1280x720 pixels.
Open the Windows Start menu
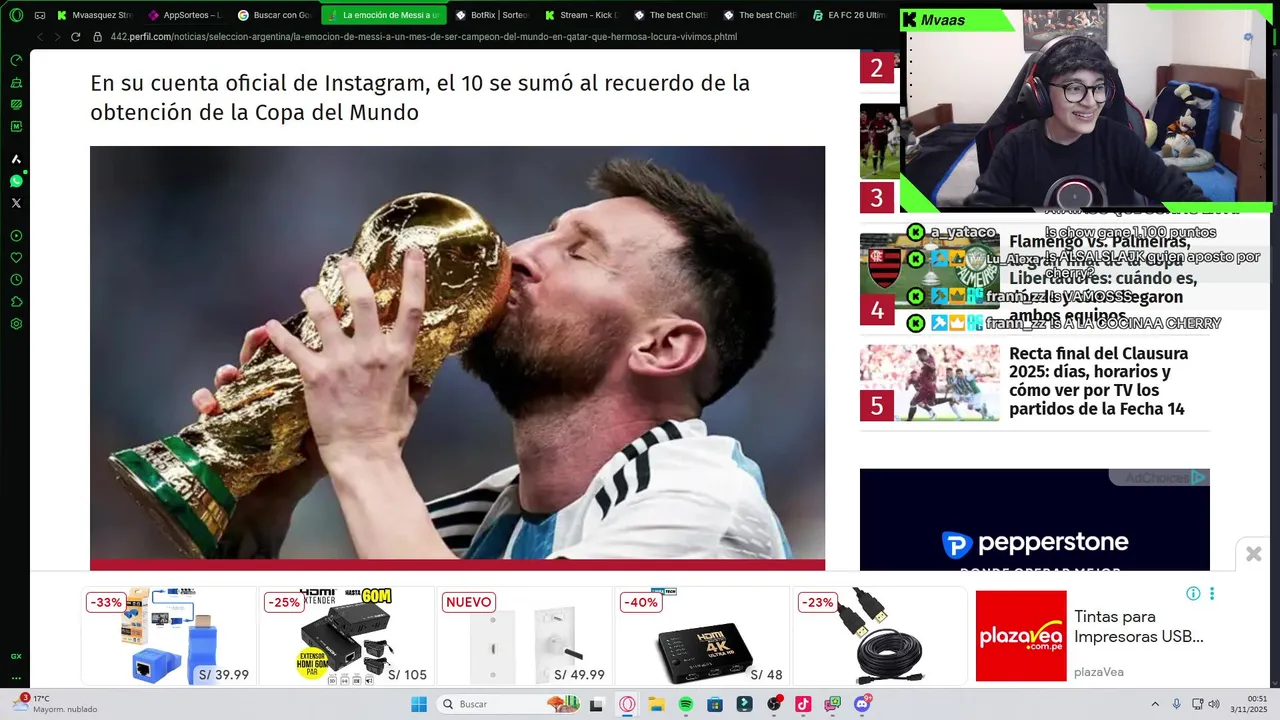pos(419,704)
